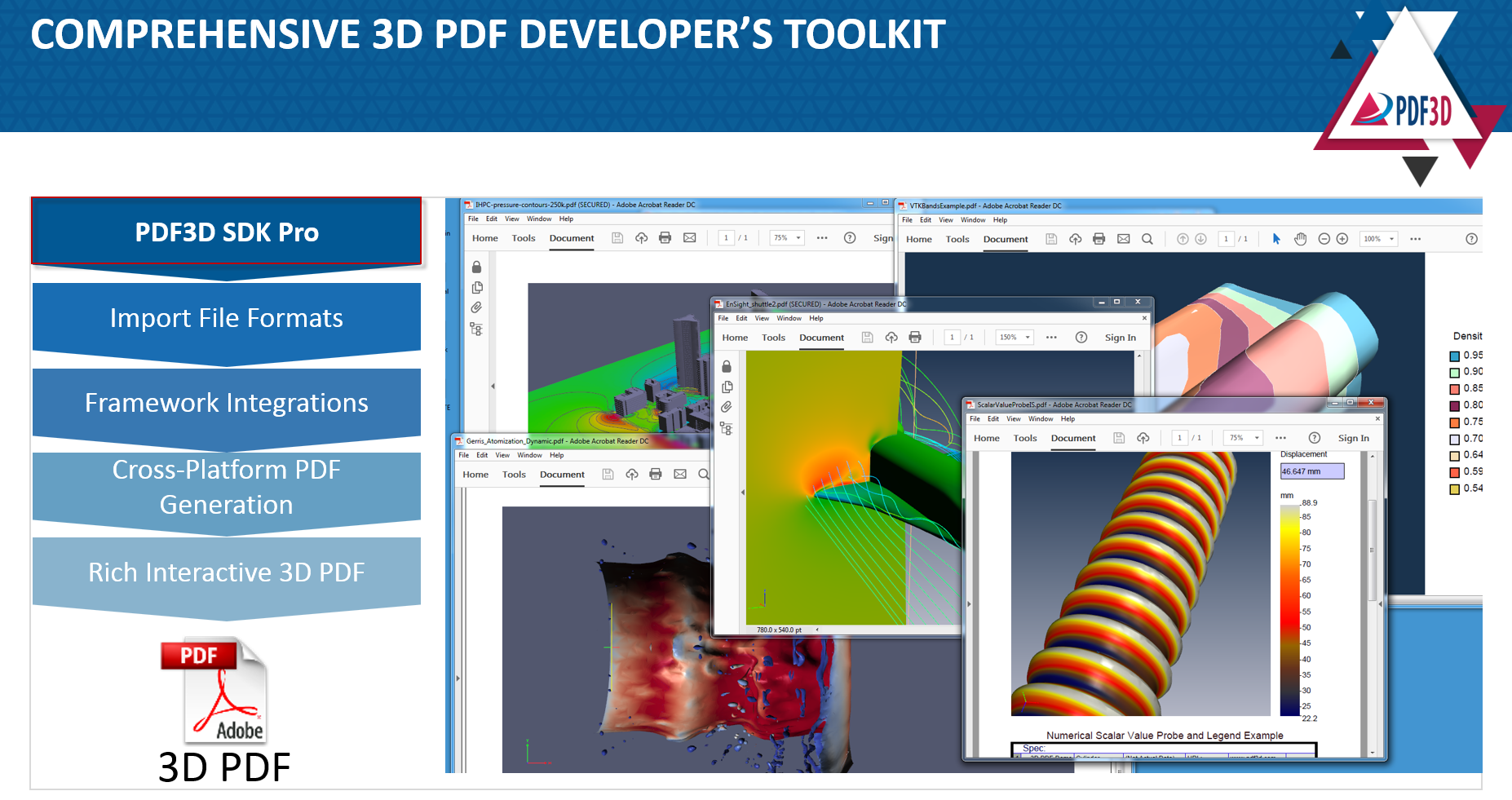Switch to Home tab in ScalarValueProbe window

click(987, 439)
